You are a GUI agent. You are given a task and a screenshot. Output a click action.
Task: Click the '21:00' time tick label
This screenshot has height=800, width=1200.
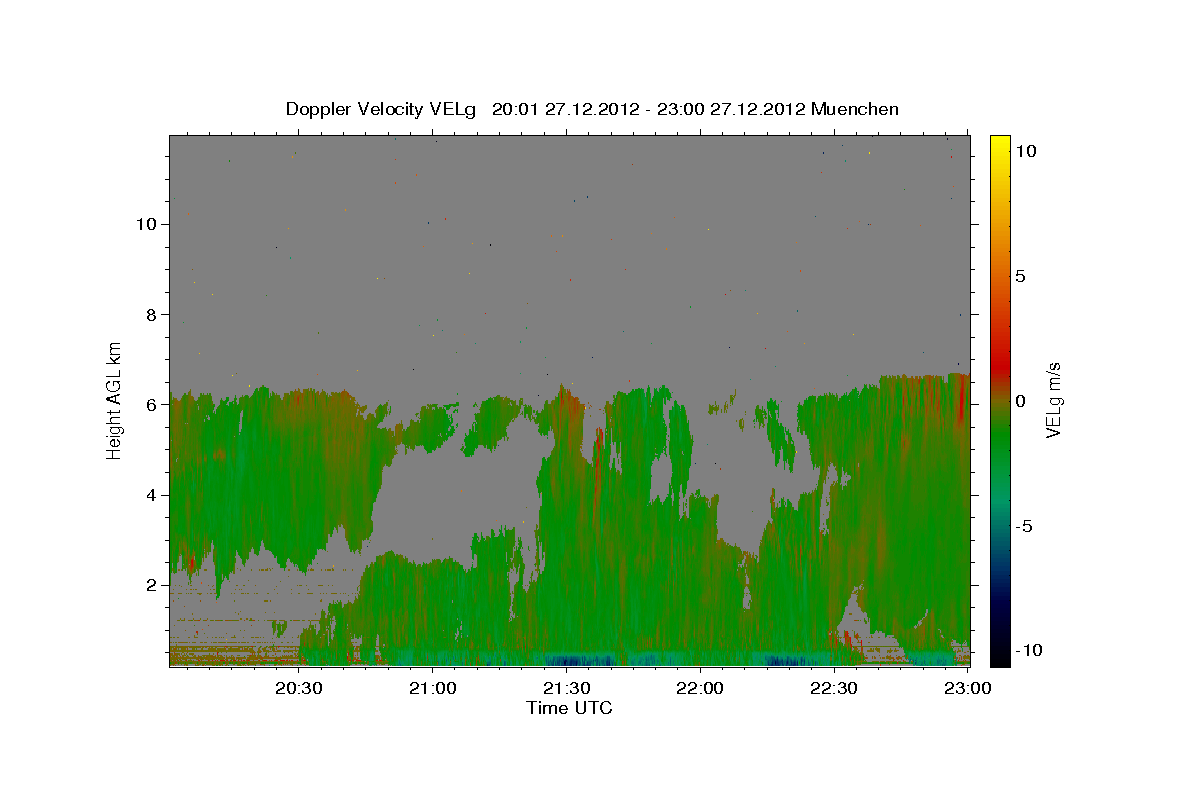pos(432,688)
